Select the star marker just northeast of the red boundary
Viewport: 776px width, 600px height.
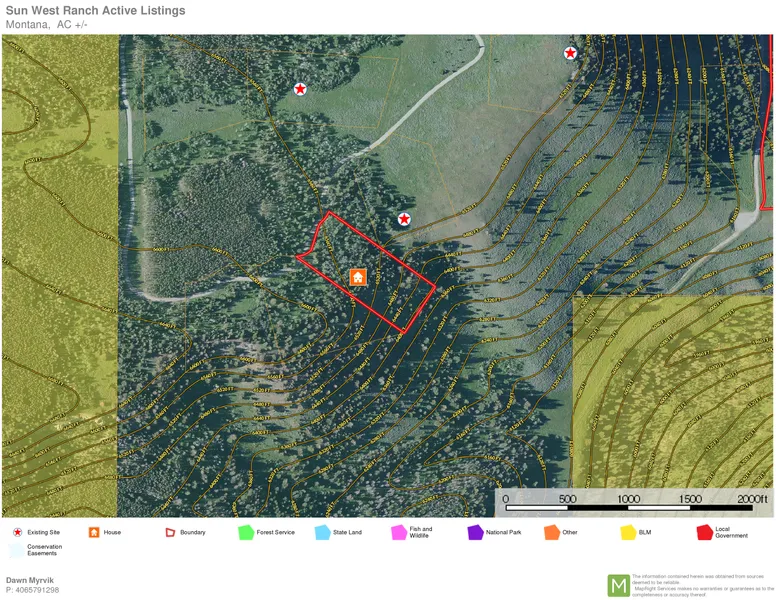[x=404, y=219]
